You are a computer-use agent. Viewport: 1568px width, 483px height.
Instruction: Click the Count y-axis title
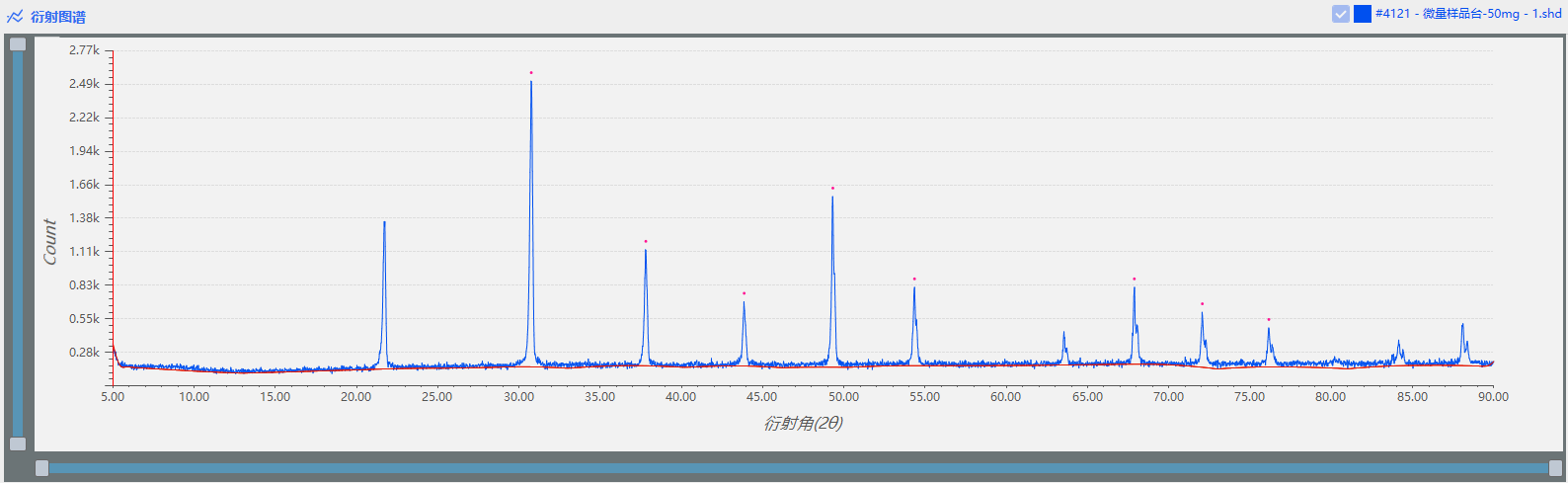(x=50, y=242)
